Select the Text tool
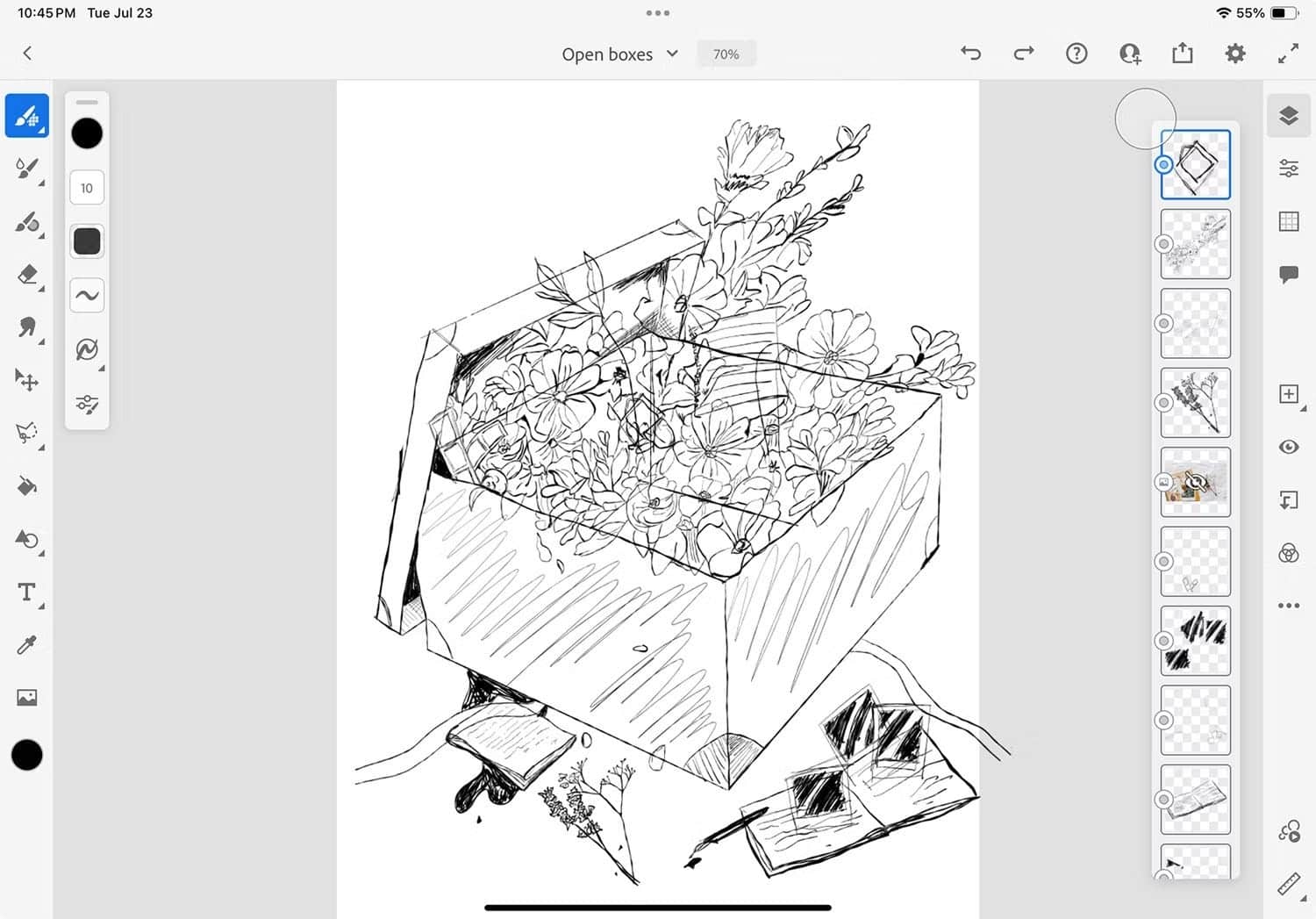 point(26,592)
